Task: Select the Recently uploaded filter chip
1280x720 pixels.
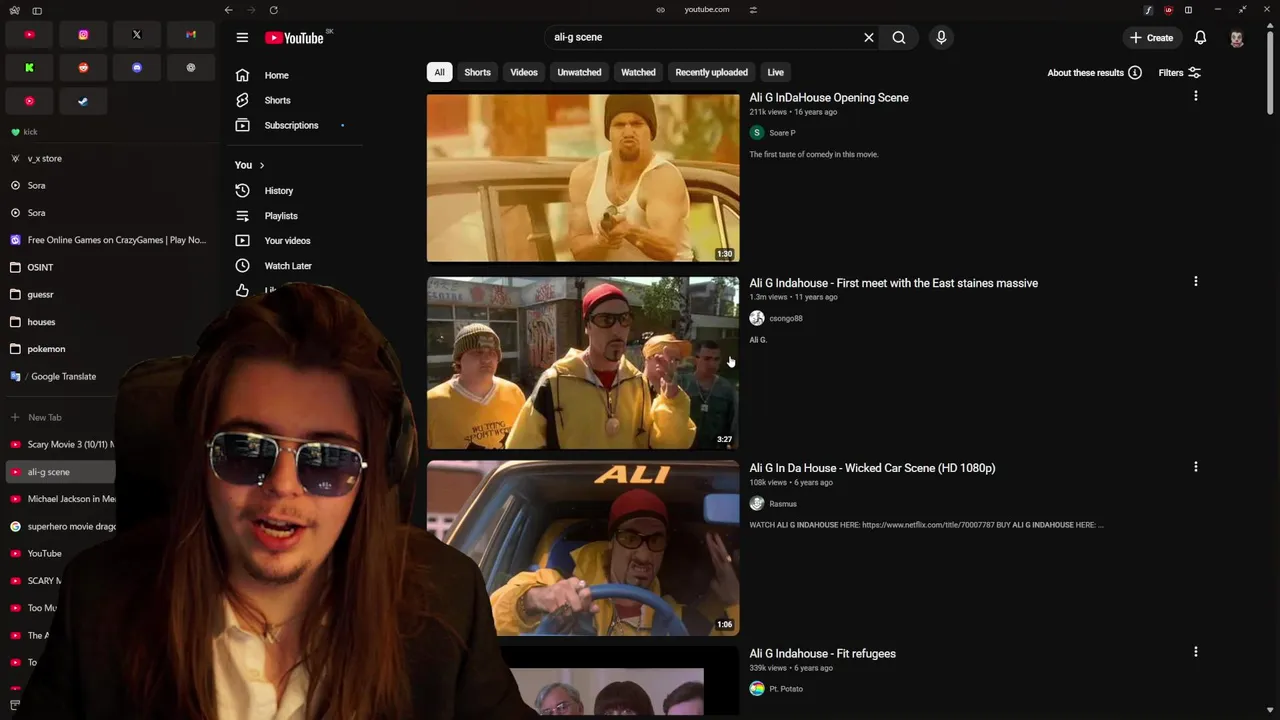Action: tap(711, 72)
